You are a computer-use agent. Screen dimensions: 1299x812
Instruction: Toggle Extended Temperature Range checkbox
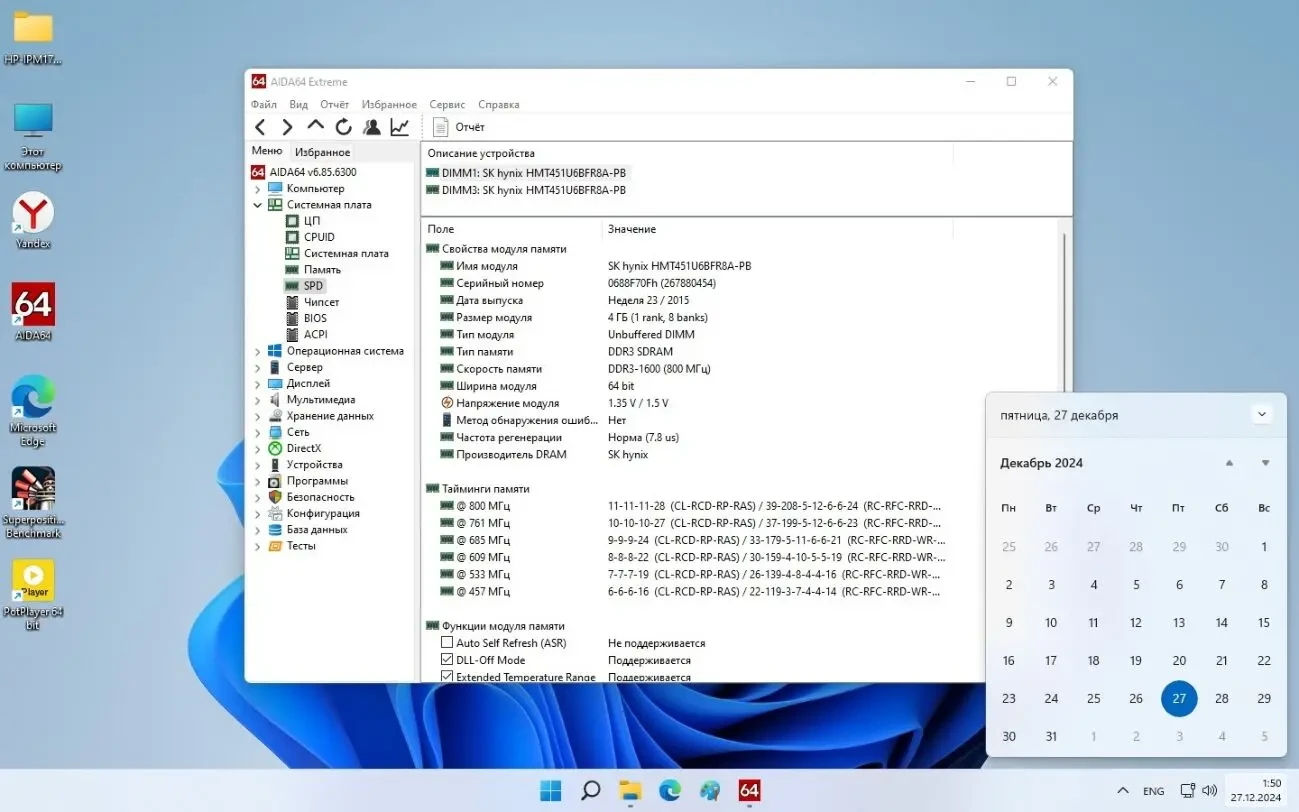click(x=445, y=676)
